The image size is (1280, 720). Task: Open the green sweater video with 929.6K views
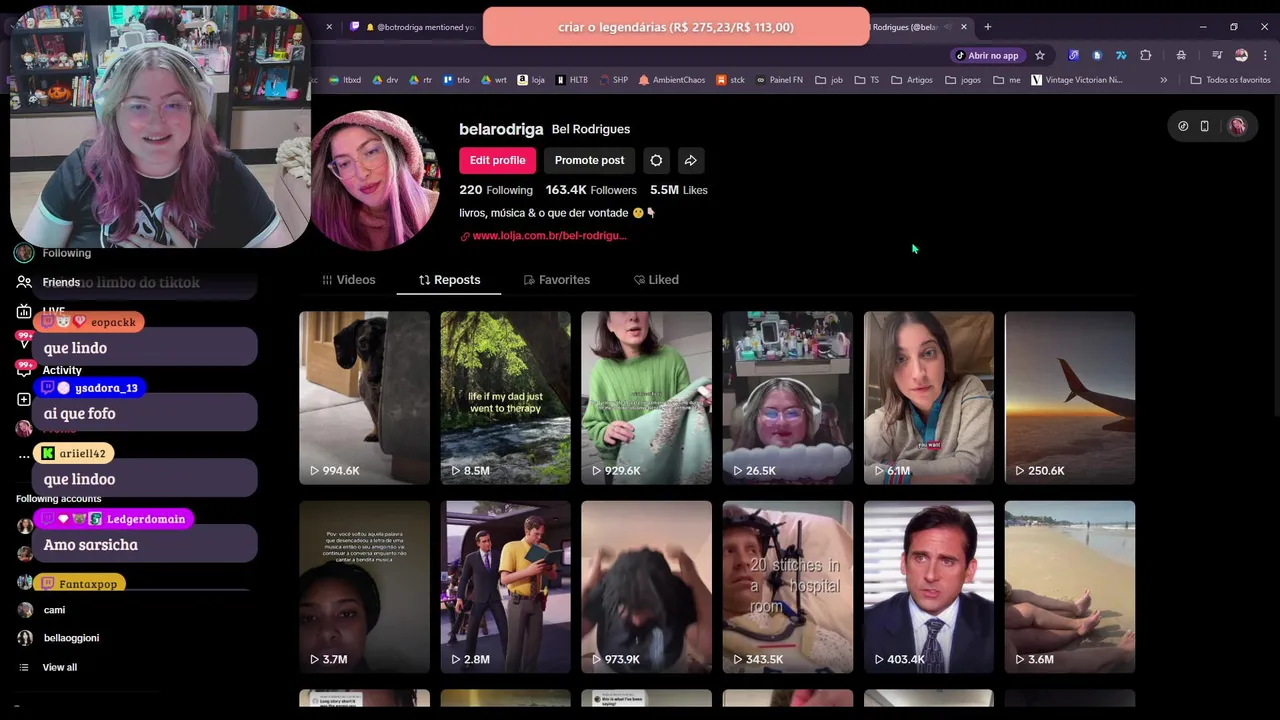[x=646, y=397]
